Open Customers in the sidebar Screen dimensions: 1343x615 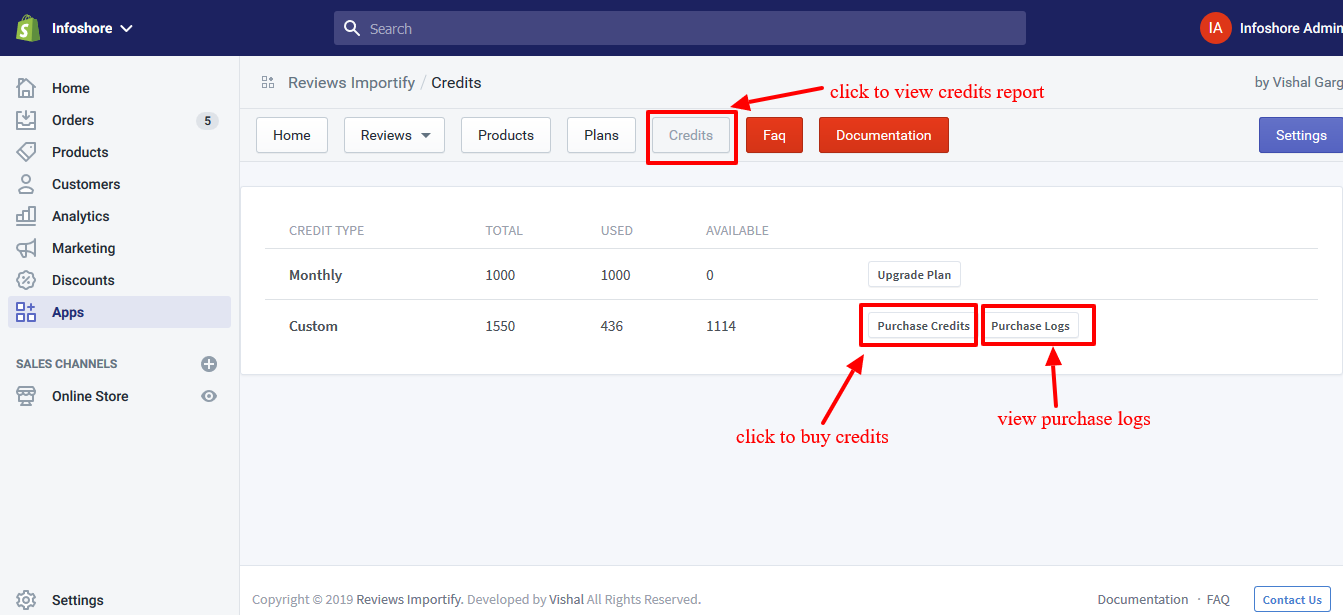(x=86, y=184)
